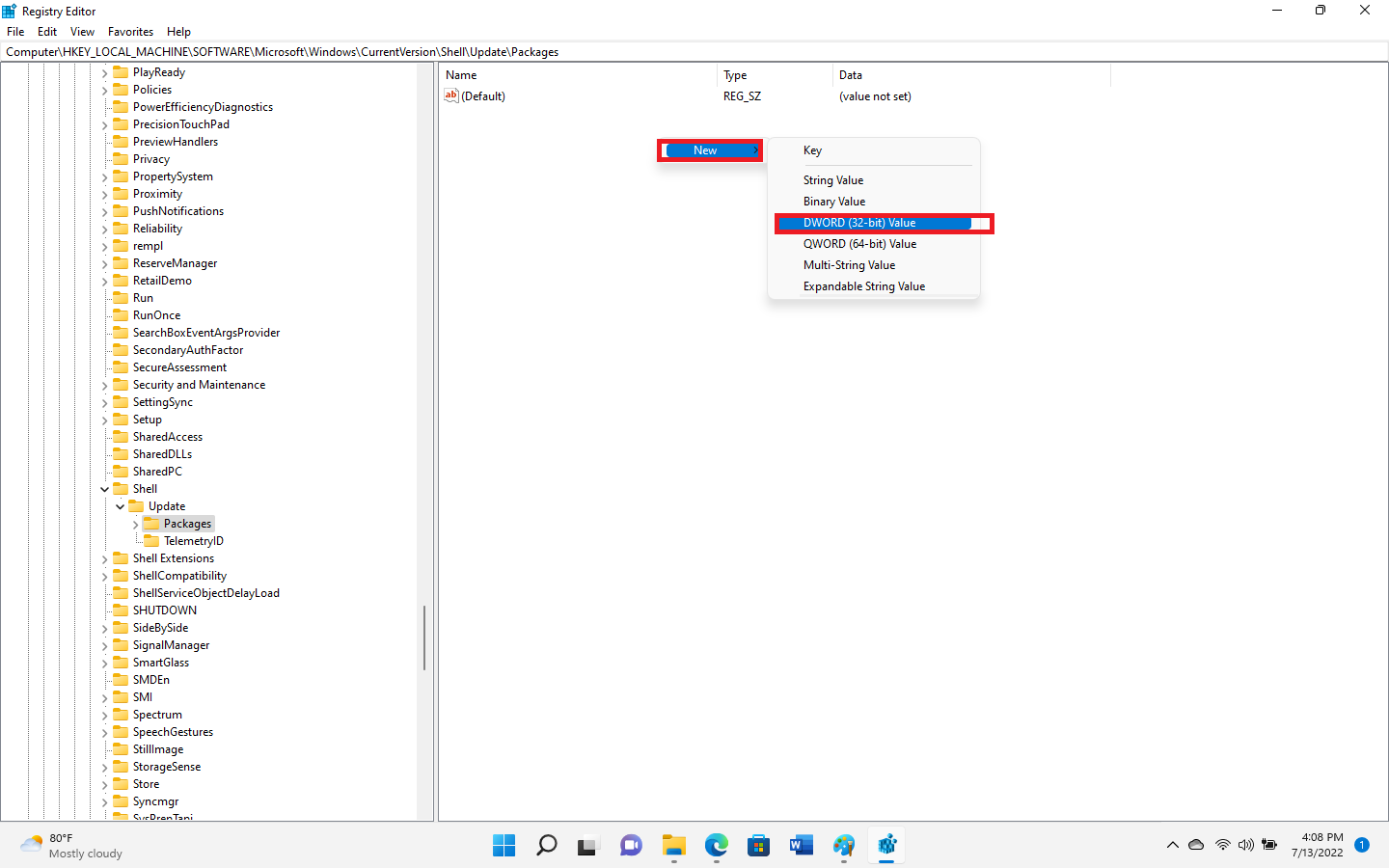The image size is (1389, 868).
Task: Expand the Shell Extensions node
Action: pyautogui.click(x=105, y=558)
